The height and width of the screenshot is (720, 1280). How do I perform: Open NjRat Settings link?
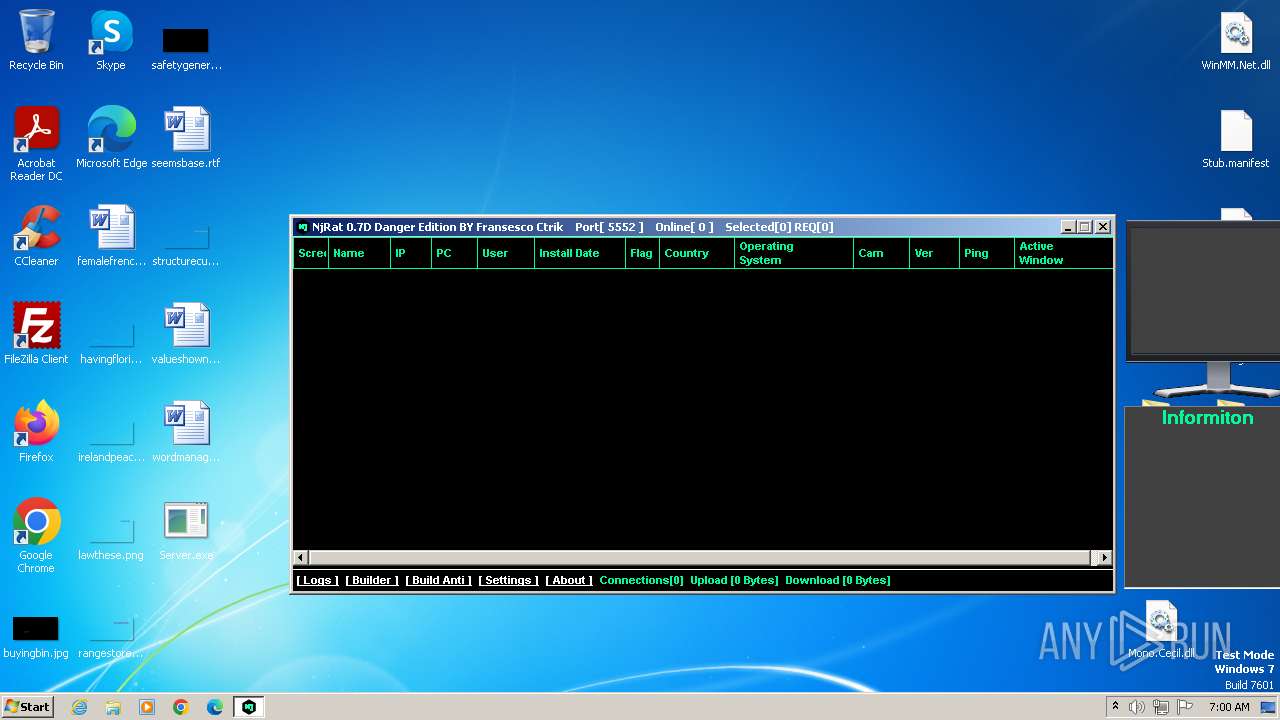pyautogui.click(x=508, y=580)
